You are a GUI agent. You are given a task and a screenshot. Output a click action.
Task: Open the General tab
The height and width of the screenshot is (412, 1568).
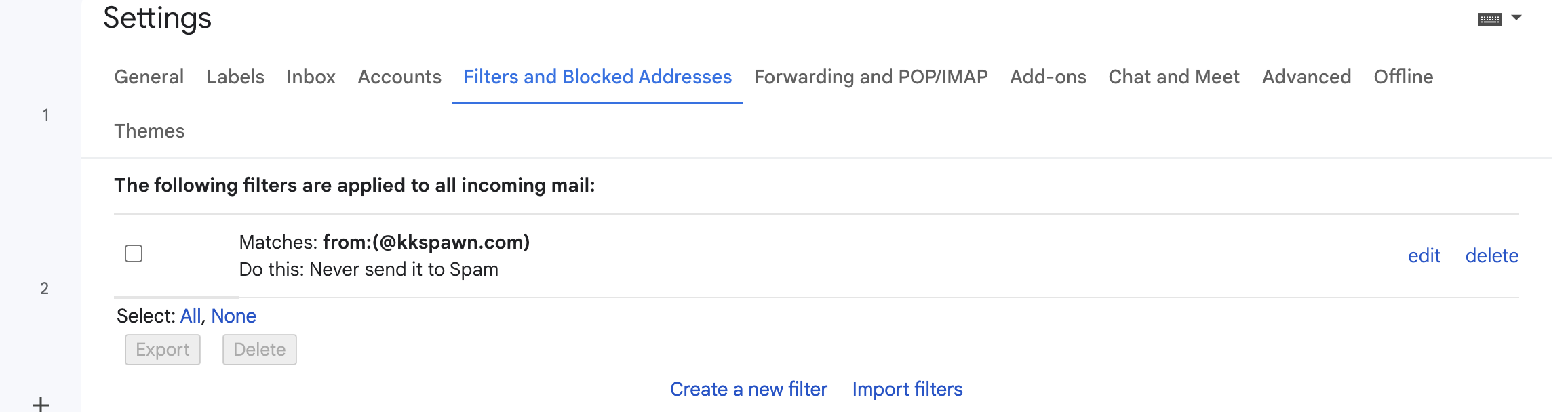(149, 77)
